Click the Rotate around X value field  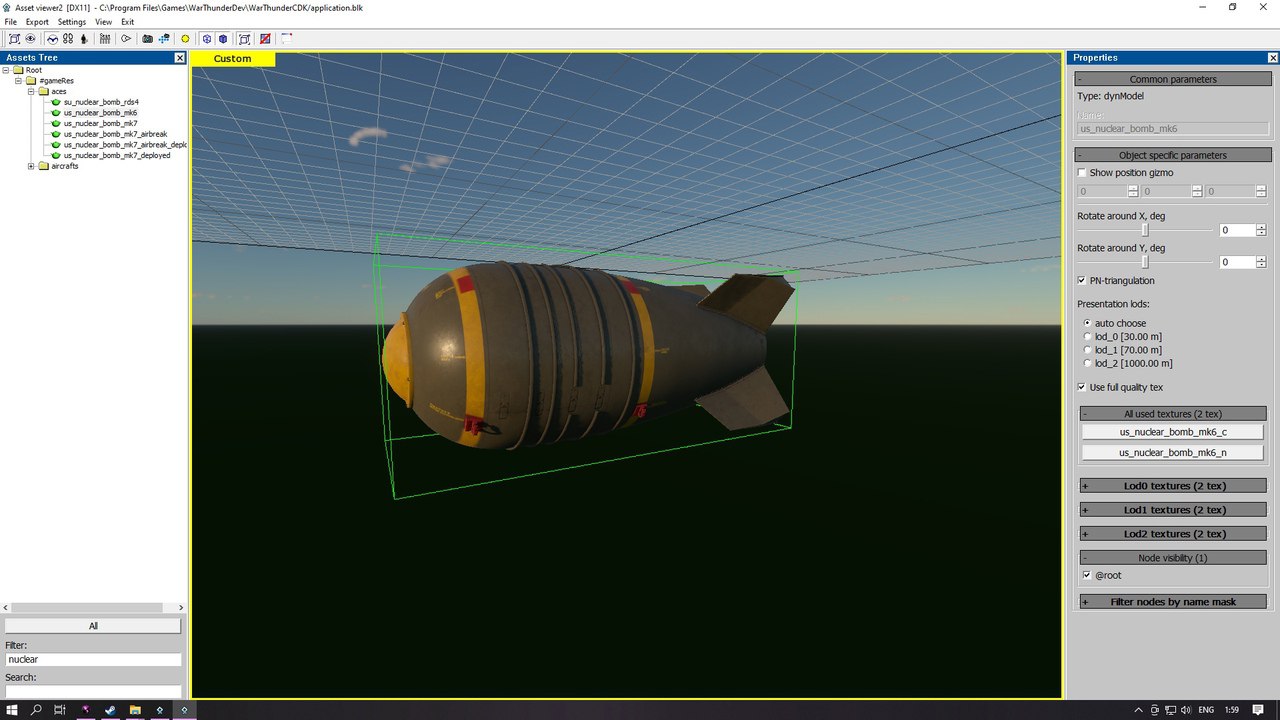tap(1238, 230)
